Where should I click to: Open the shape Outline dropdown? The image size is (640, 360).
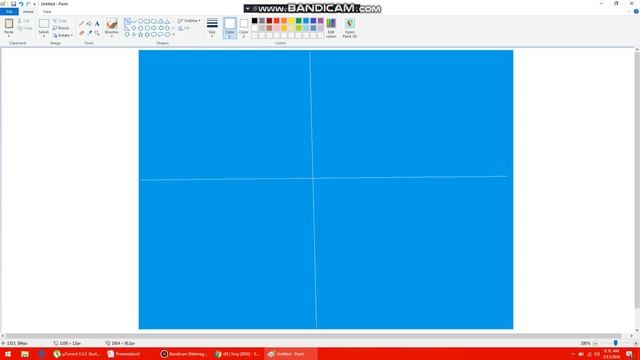click(x=189, y=21)
